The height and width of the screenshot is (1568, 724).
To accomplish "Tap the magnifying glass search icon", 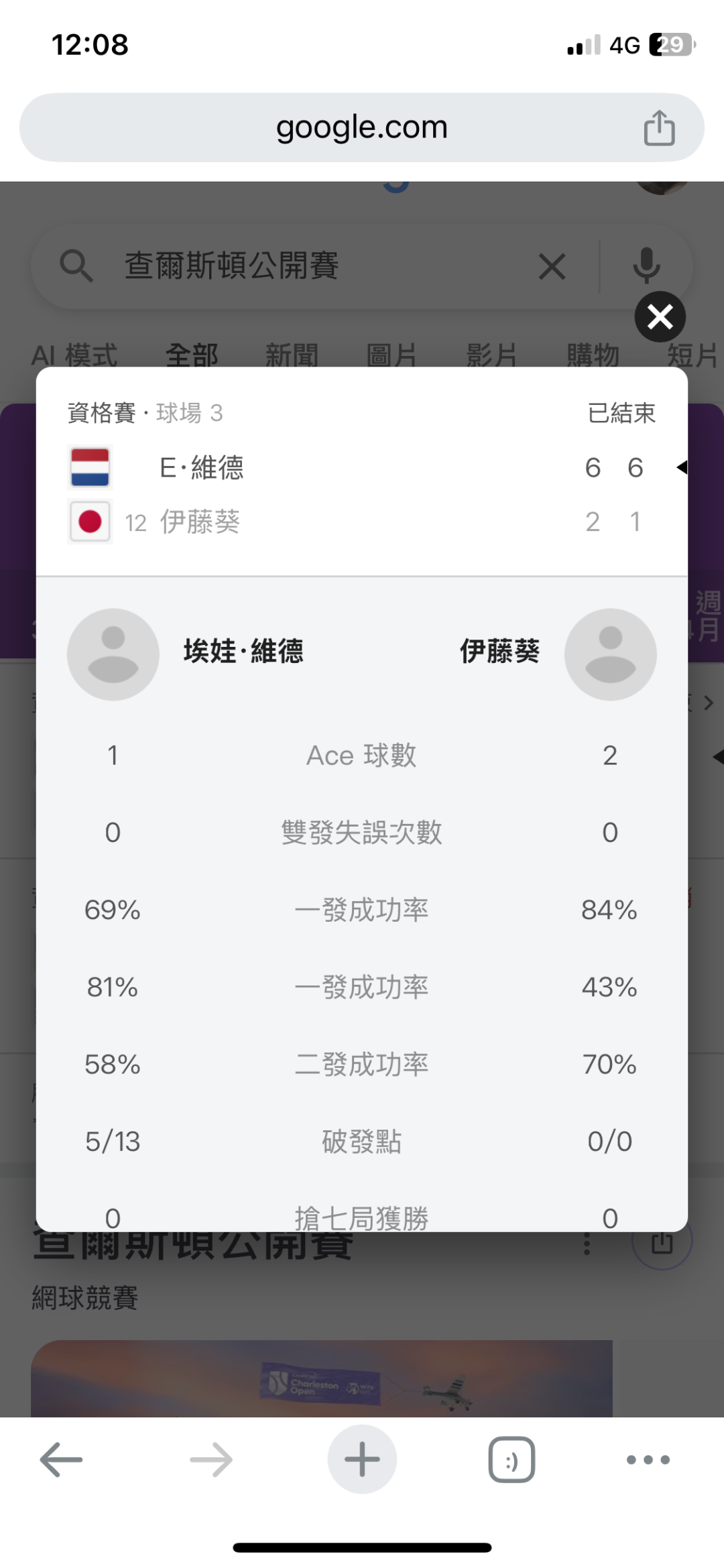I will (x=76, y=266).
